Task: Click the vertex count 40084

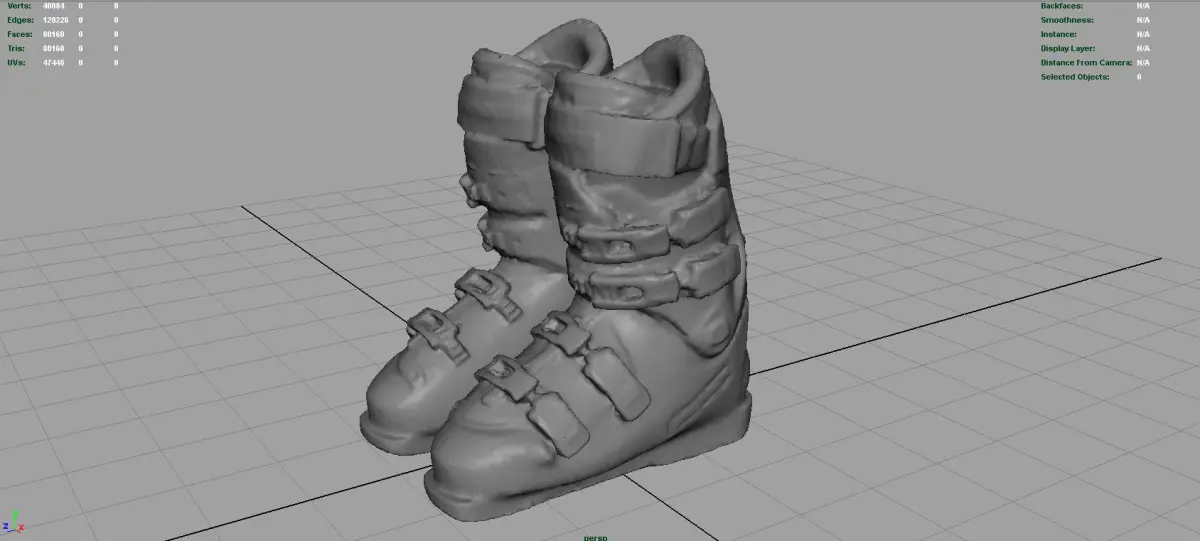Action: [54, 6]
